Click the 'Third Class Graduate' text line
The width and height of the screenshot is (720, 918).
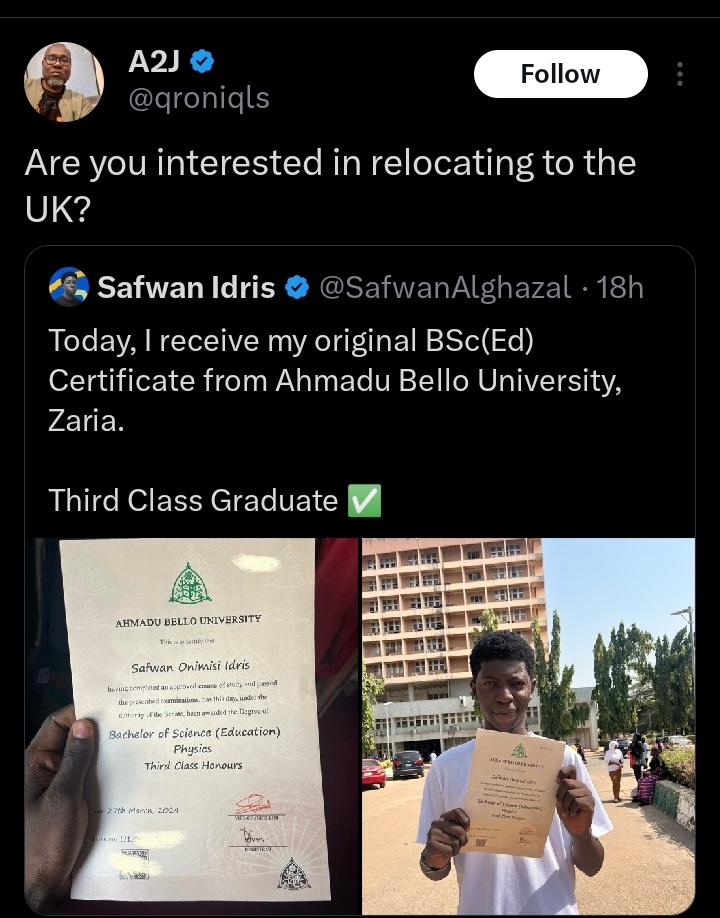[193, 500]
